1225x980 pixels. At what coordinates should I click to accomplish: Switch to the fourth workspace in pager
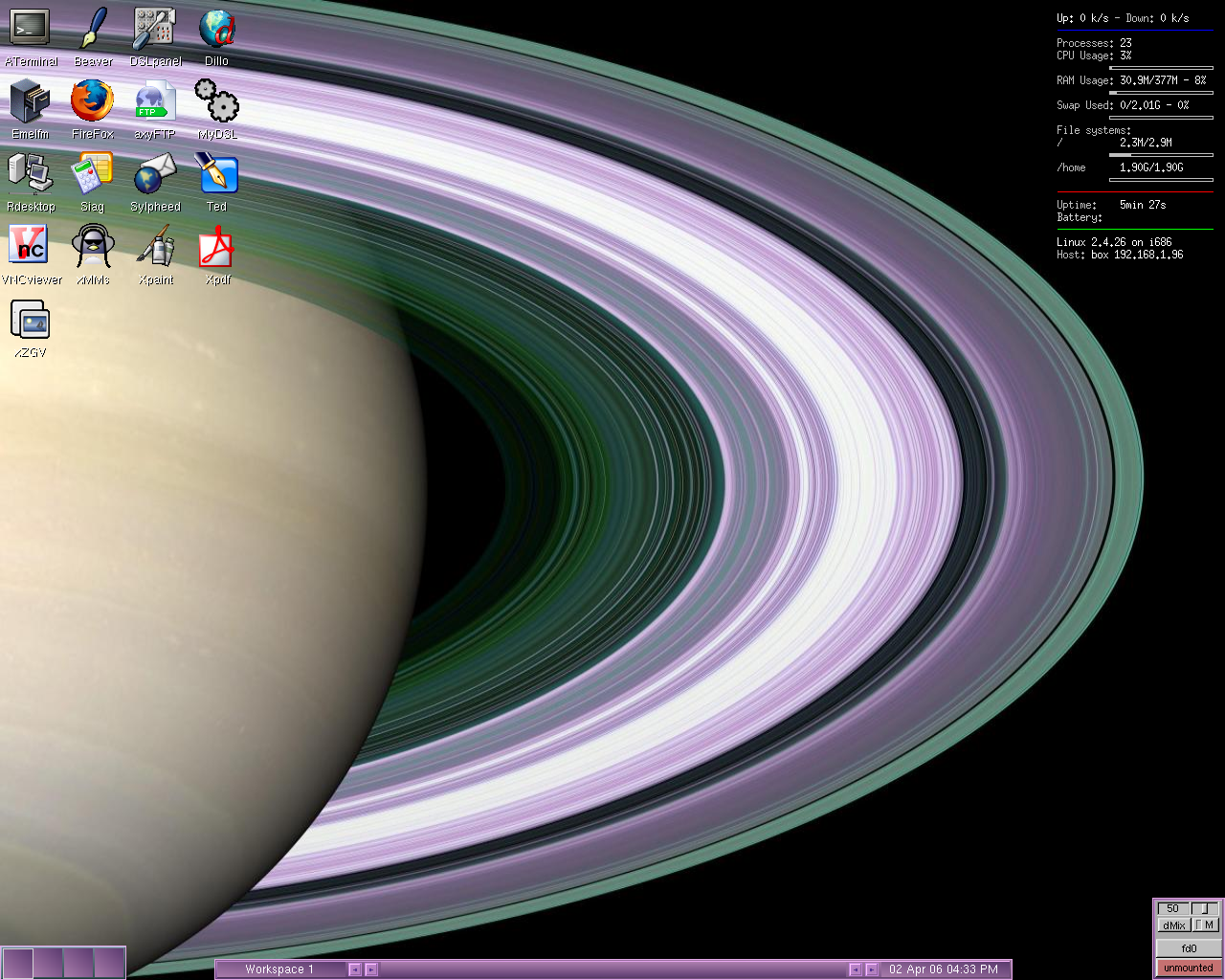tap(110, 963)
